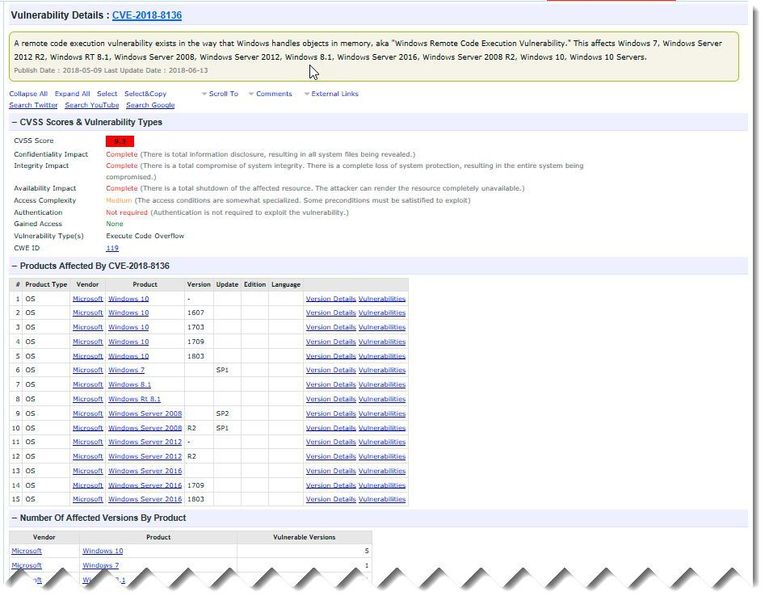
Task: Click Select&Copy
Action: click(145, 94)
